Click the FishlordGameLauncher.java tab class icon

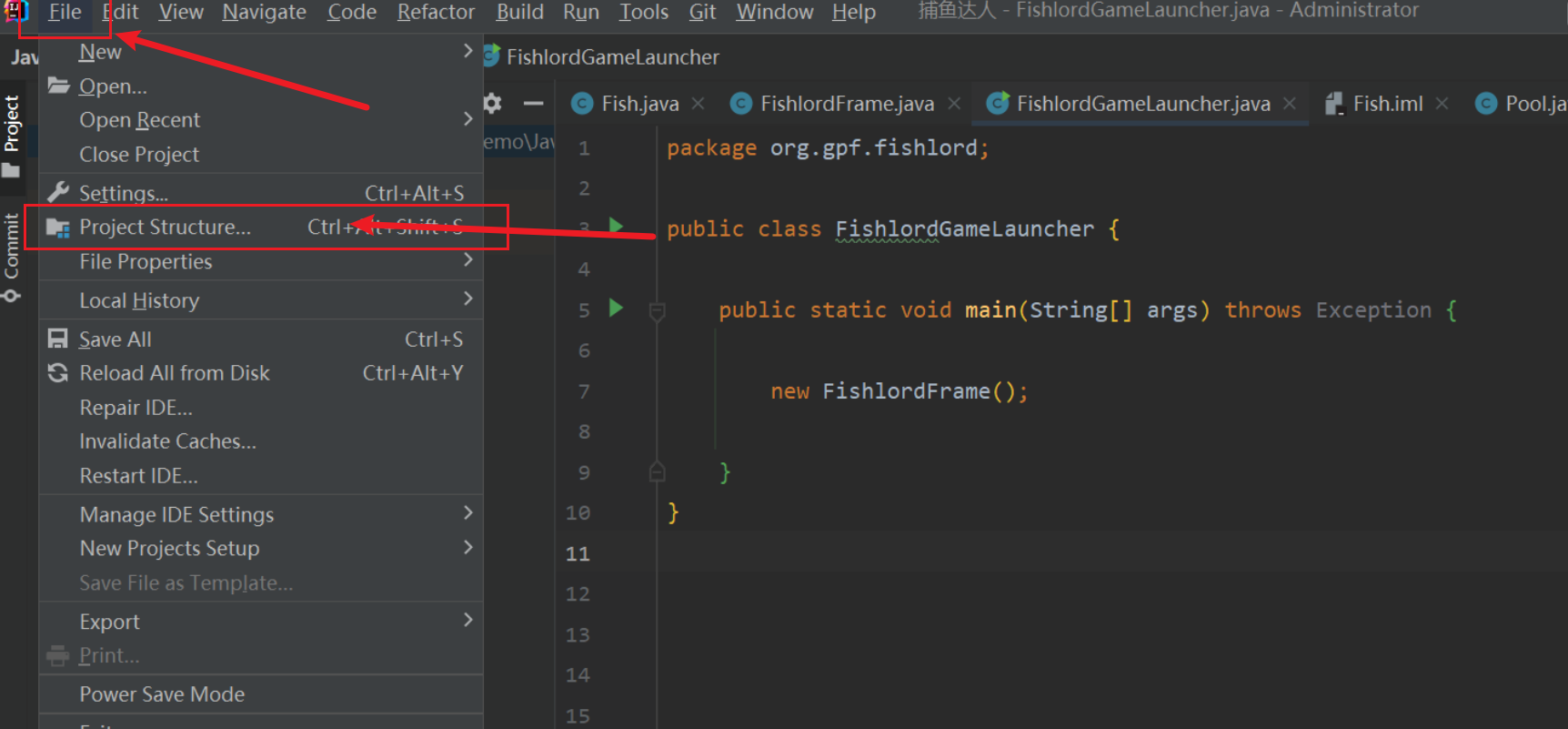(x=998, y=104)
